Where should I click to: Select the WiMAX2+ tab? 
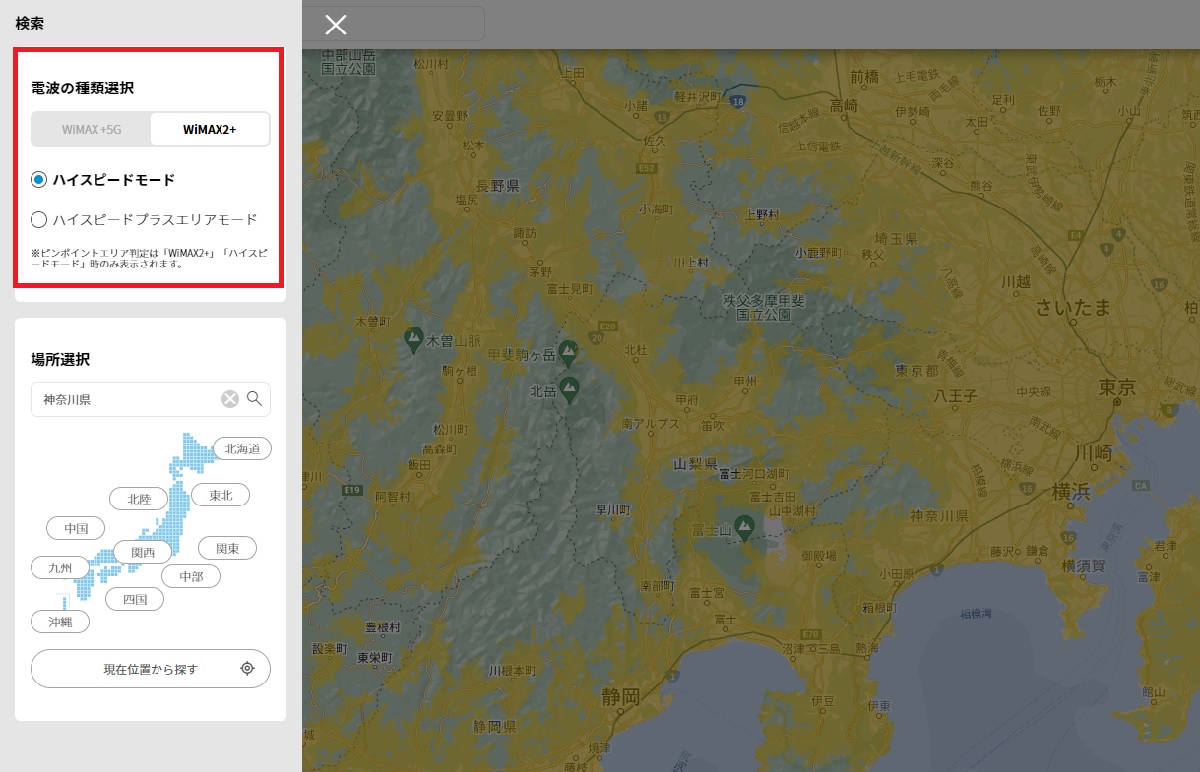click(210, 129)
